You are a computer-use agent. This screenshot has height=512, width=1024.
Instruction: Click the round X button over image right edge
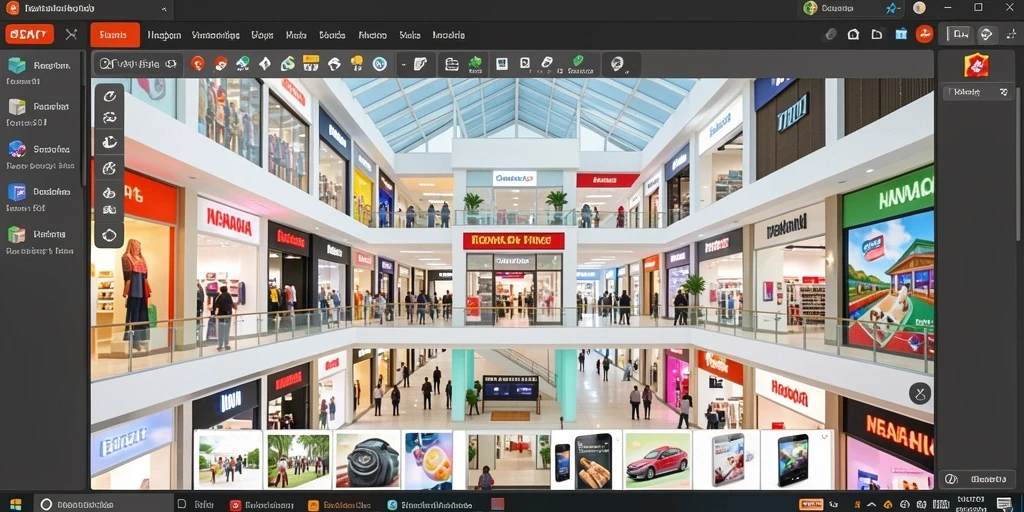[x=920, y=393]
